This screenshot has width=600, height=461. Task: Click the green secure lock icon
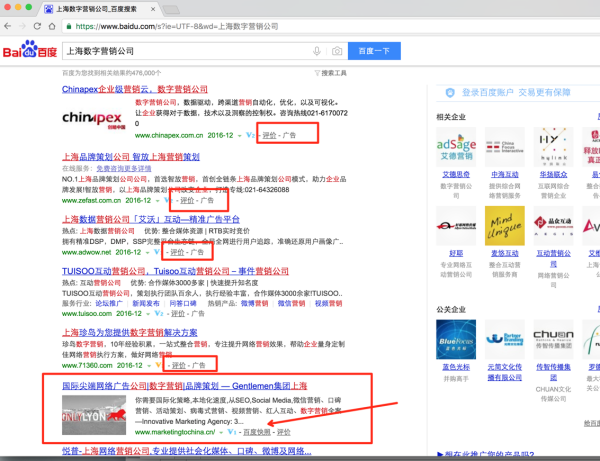[x=69, y=26]
